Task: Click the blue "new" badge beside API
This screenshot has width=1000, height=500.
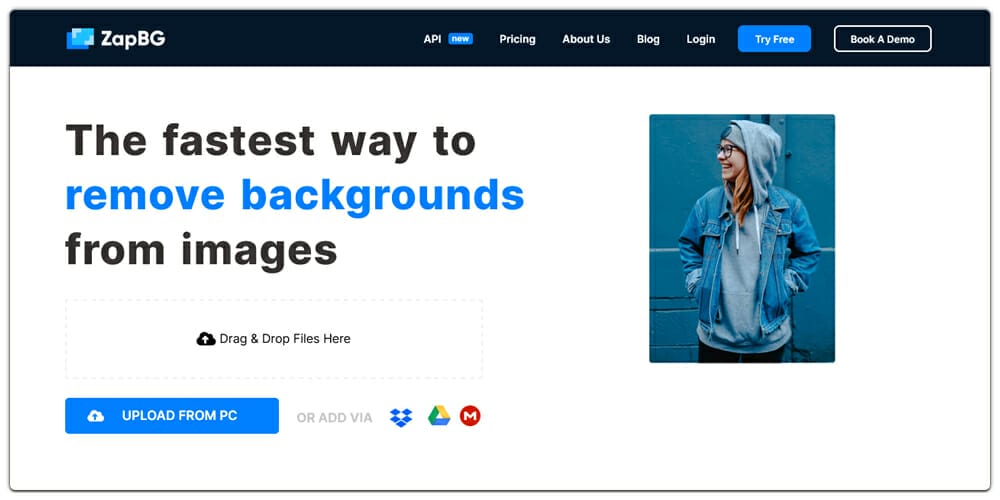Action: (460, 39)
